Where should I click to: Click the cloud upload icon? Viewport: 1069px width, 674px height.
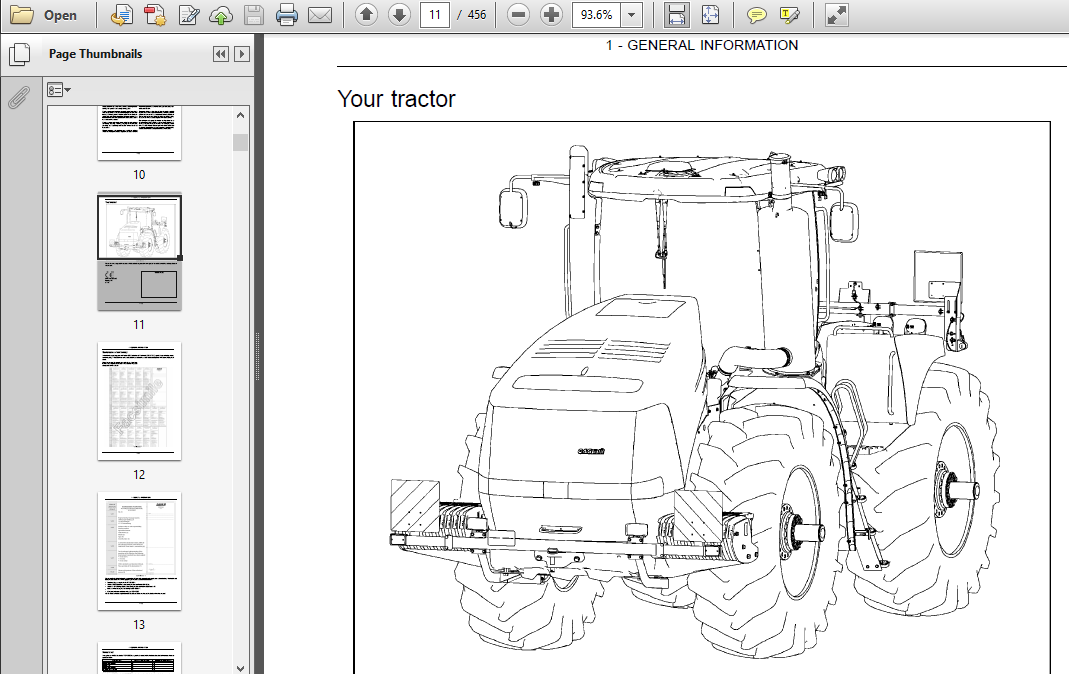221,15
